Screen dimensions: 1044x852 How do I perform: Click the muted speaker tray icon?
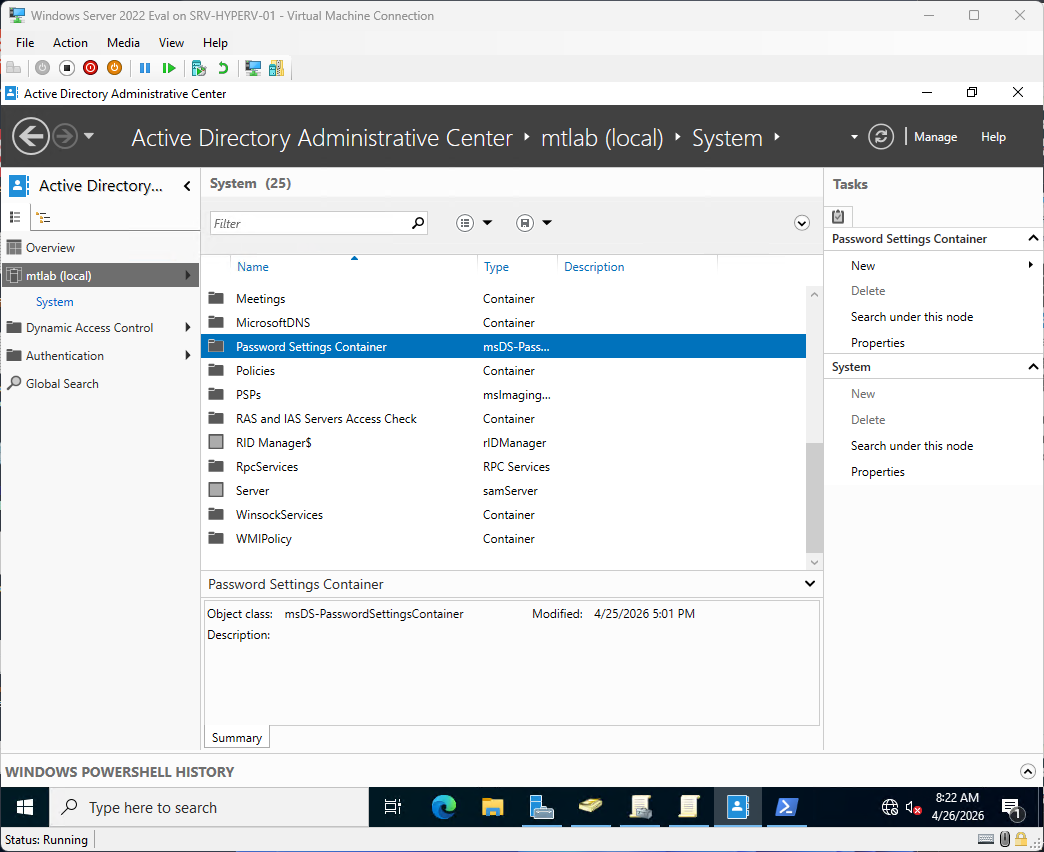tap(914, 808)
